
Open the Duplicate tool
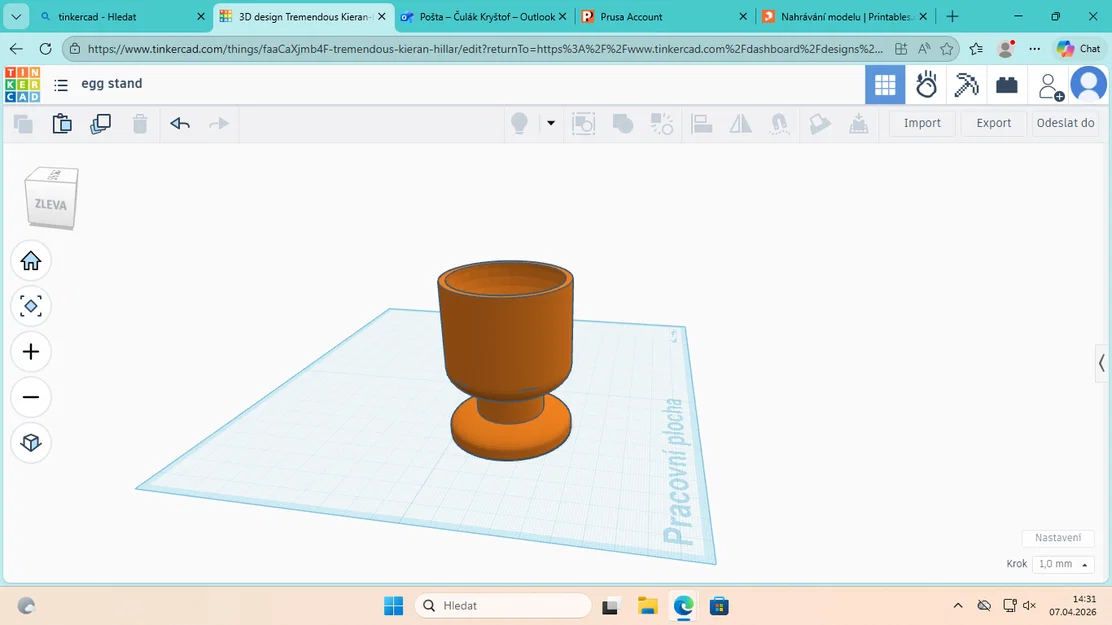coord(100,123)
